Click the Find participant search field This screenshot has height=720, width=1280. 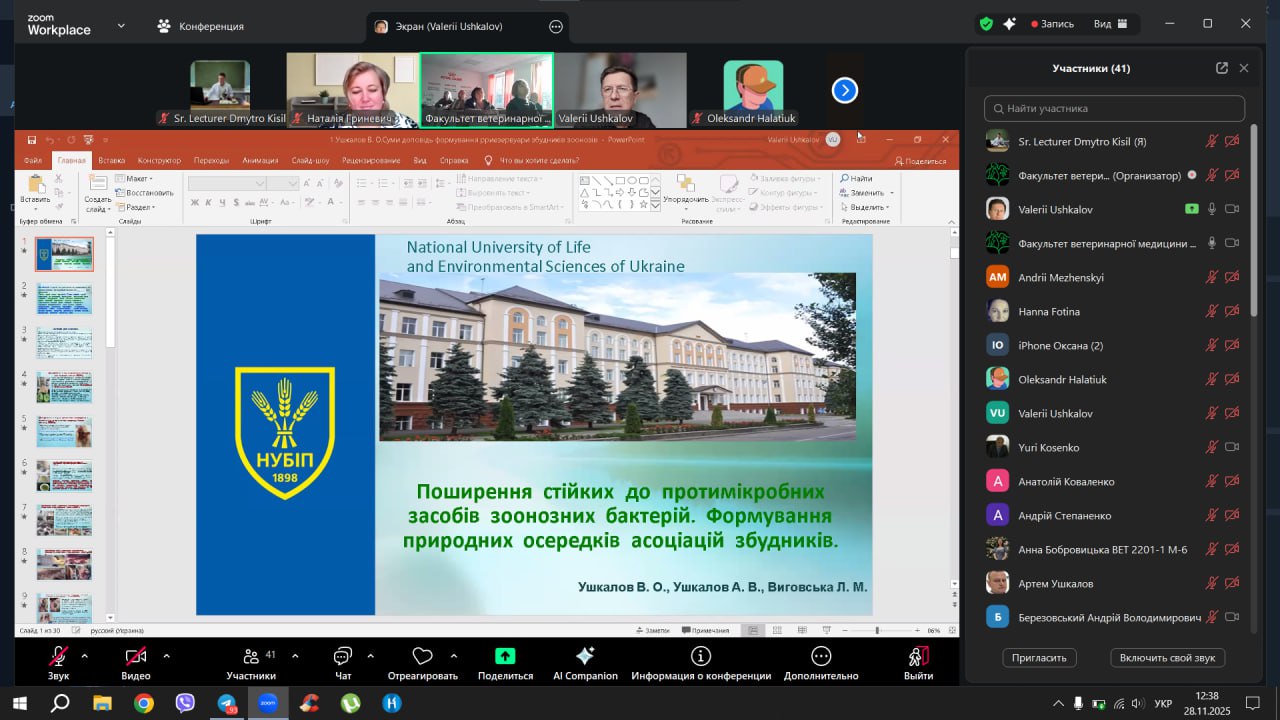[1114, 108]
